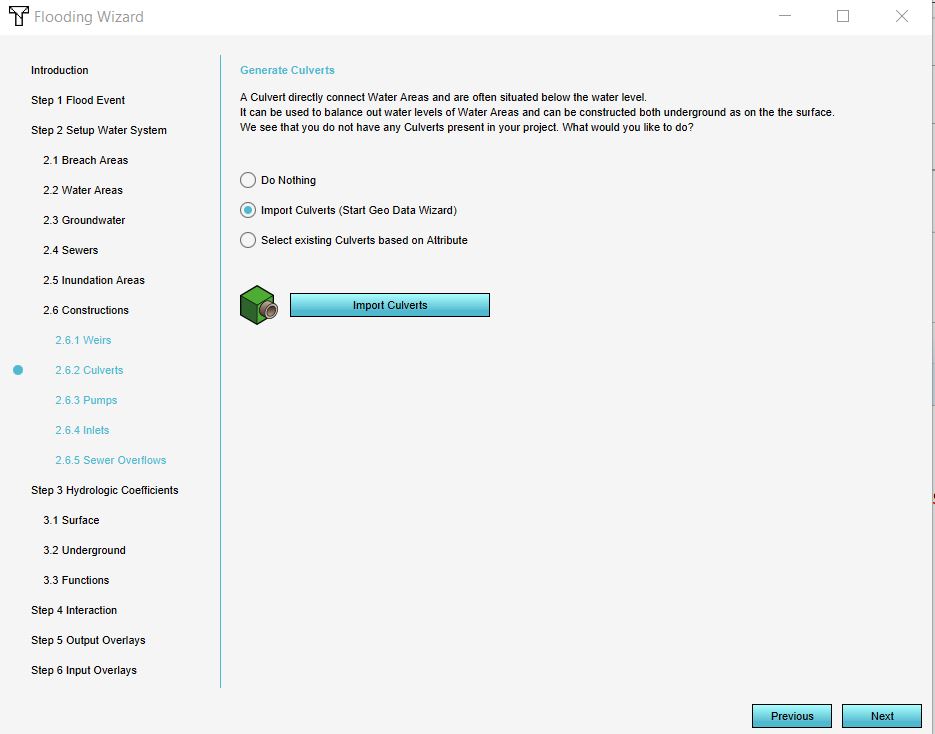The height and width of the screenshot is (734, 935).
Task: Click the Flooding Wizard logo icon
Action: tap(18, 16)
